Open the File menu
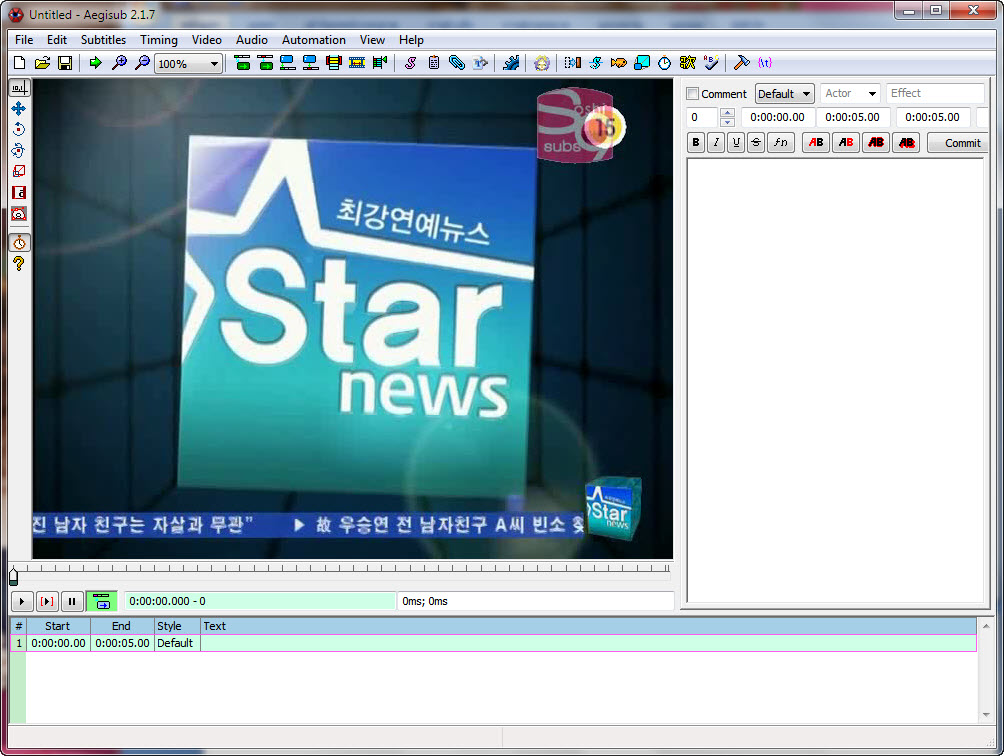The height and width of the screenshot is (756, 1004). pos(24,40)
